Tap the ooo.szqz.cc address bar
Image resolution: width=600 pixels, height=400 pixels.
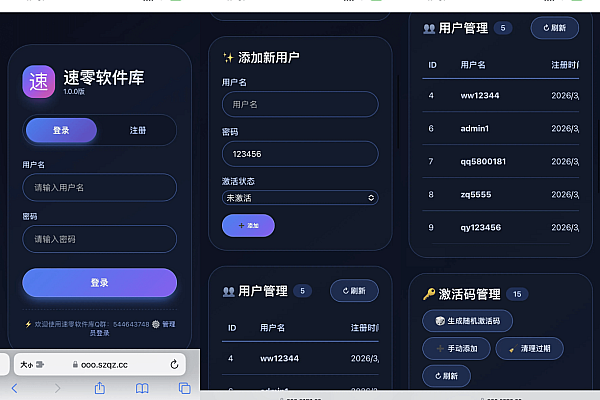(100, 364)
